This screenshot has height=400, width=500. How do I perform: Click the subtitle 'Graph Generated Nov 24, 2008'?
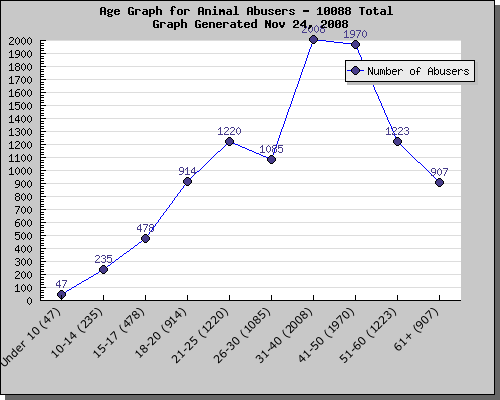(x=250, y=24)
